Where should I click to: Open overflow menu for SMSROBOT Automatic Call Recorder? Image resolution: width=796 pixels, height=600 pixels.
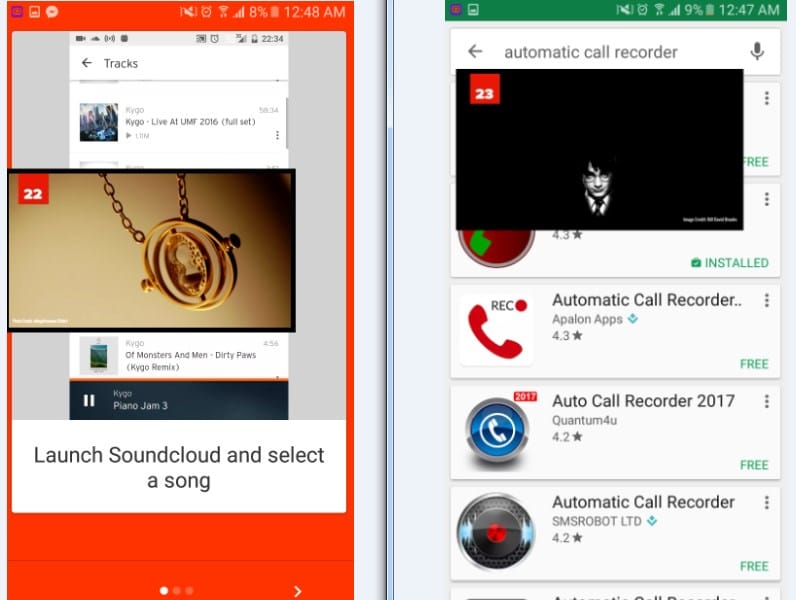coord(766,502)
